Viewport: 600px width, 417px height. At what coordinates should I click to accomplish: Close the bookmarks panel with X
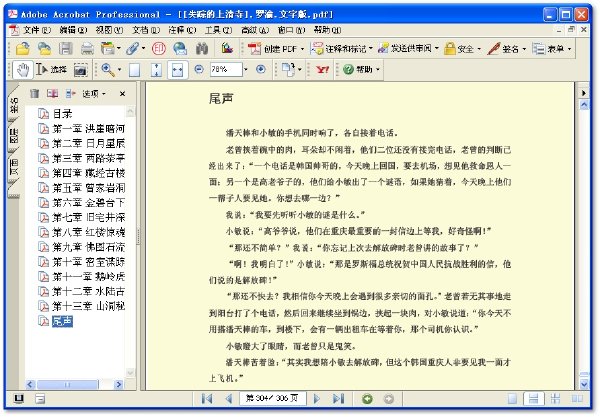point(122,93)
